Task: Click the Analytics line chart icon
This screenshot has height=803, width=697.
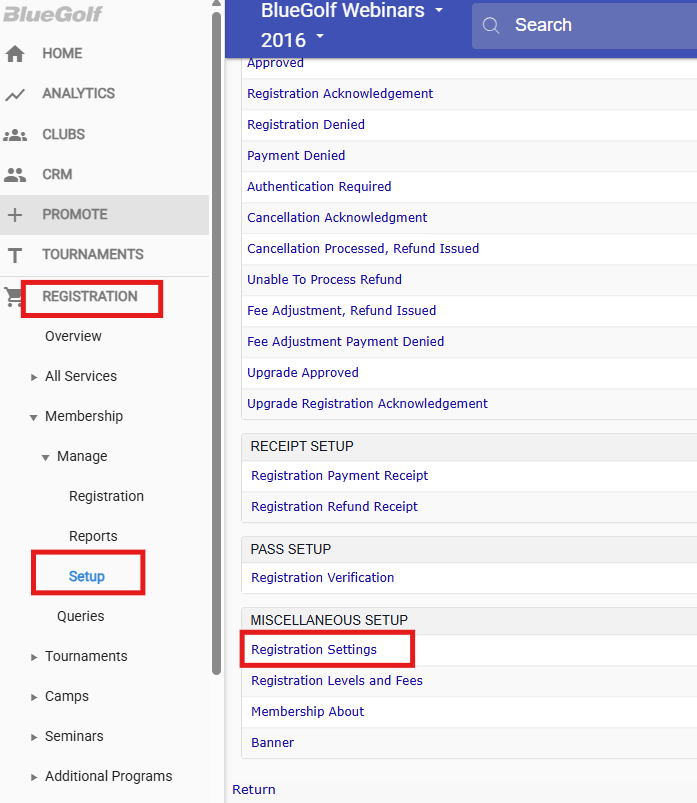Action: point(15,94)
